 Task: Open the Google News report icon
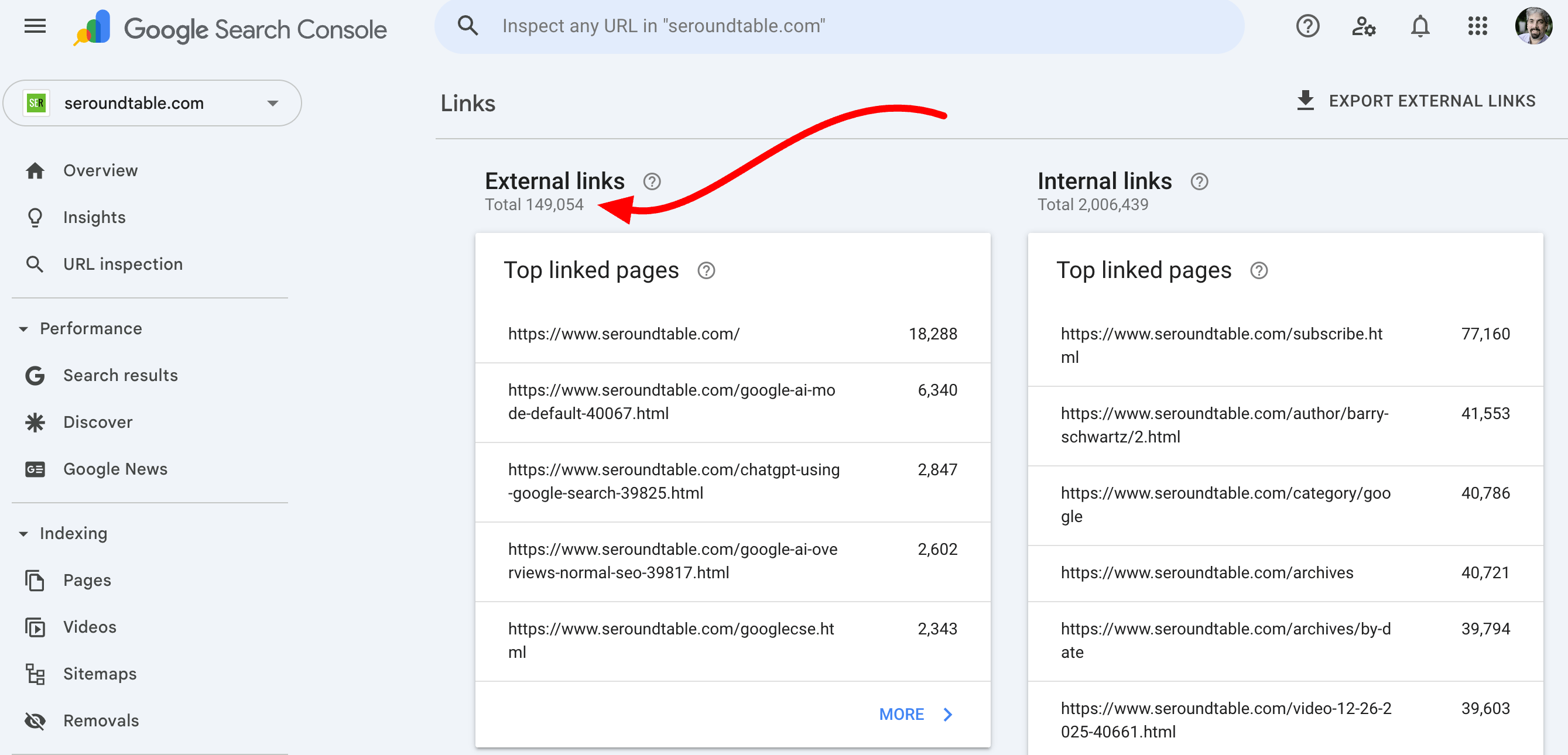(35, 468)
